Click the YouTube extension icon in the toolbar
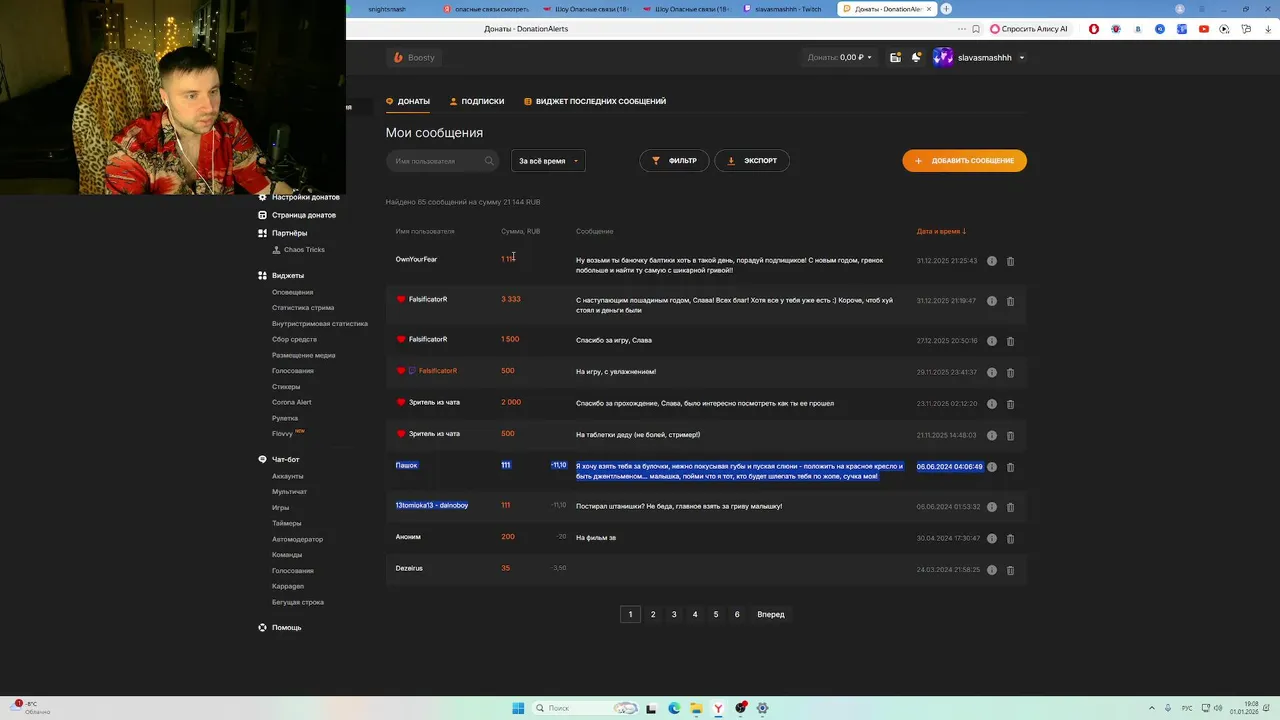Viewport: 1280px width, 720px height. [x=1203, y=29]
